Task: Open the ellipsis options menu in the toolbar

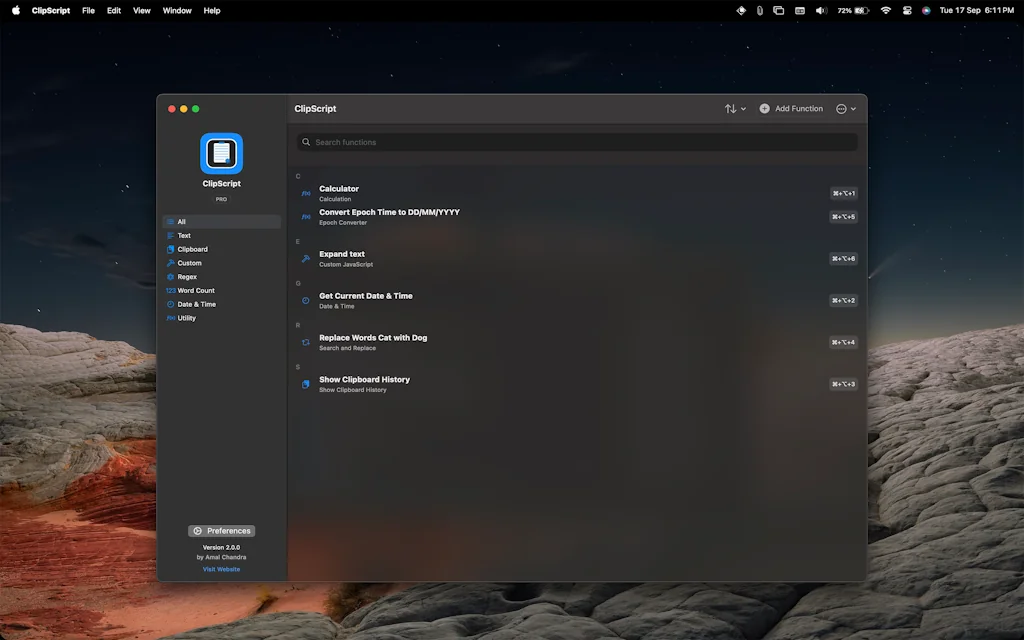Action: click(841, 108)
